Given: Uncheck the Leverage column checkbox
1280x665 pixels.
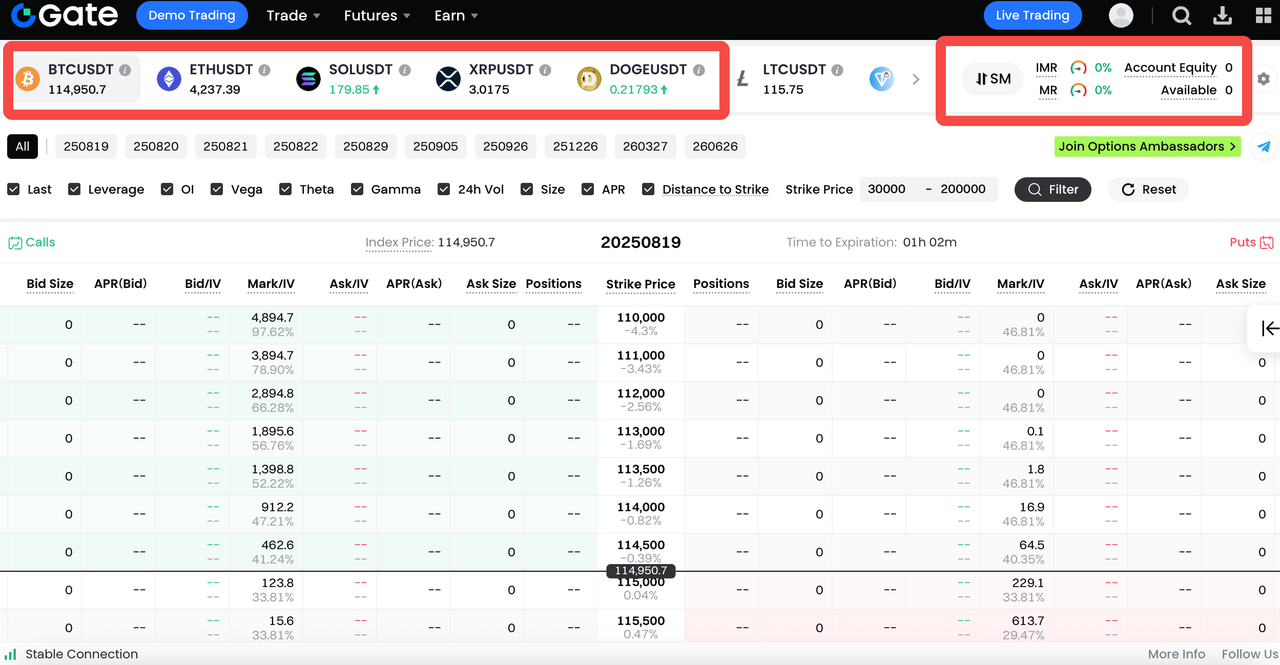Looking at the screenshot, I should 74,189.
